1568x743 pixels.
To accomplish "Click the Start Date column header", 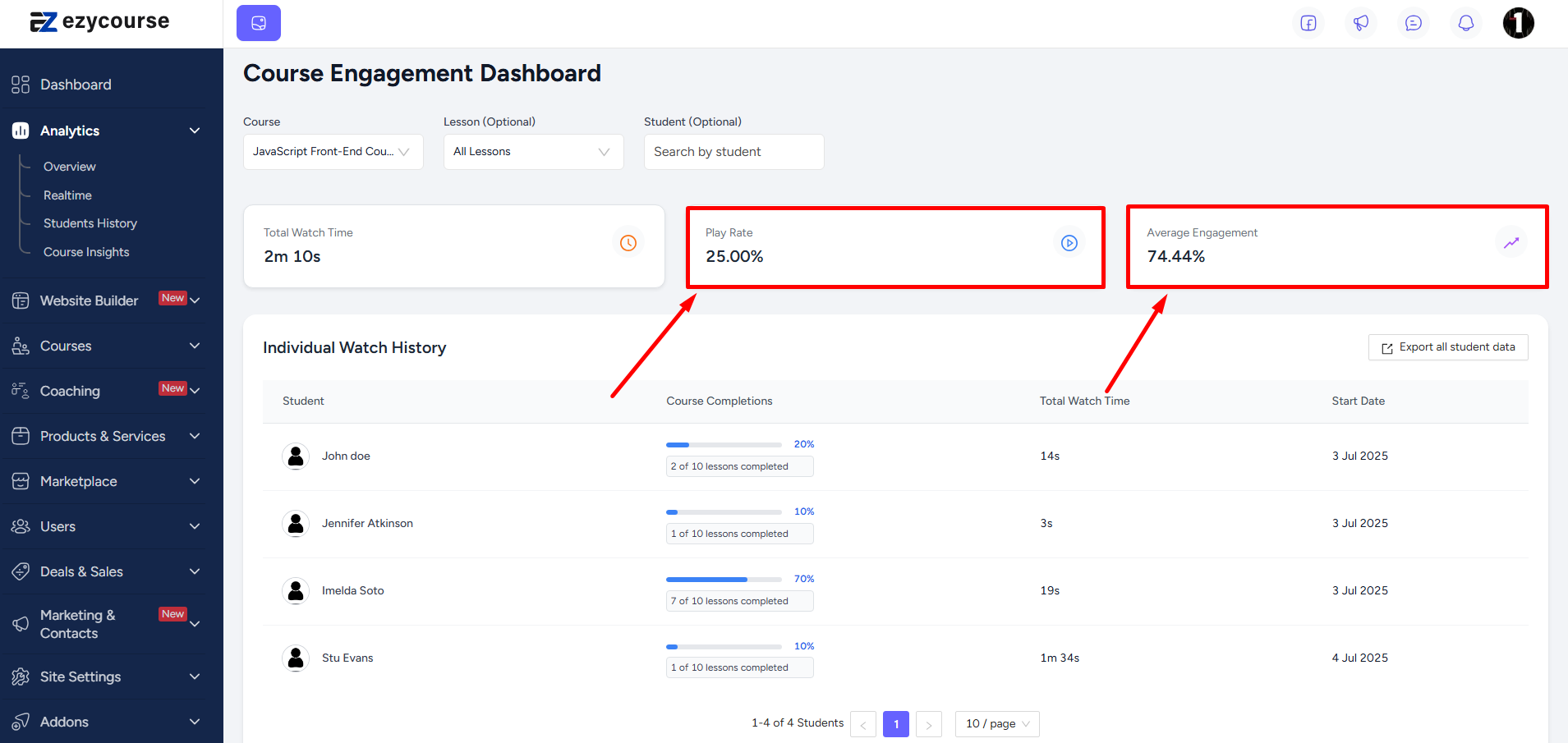I will [1359, 401].
